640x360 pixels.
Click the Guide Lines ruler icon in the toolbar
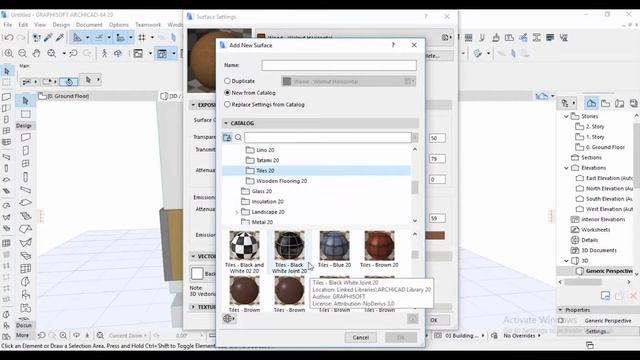coord(77,38)
